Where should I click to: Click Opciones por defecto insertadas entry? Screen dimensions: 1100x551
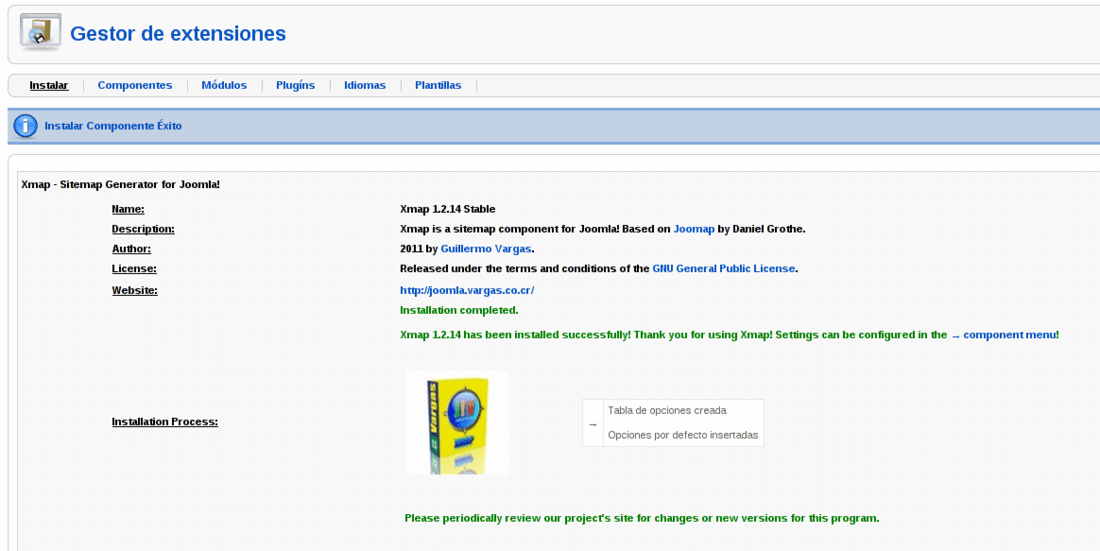pyautogui.click(x=683, y=434)
